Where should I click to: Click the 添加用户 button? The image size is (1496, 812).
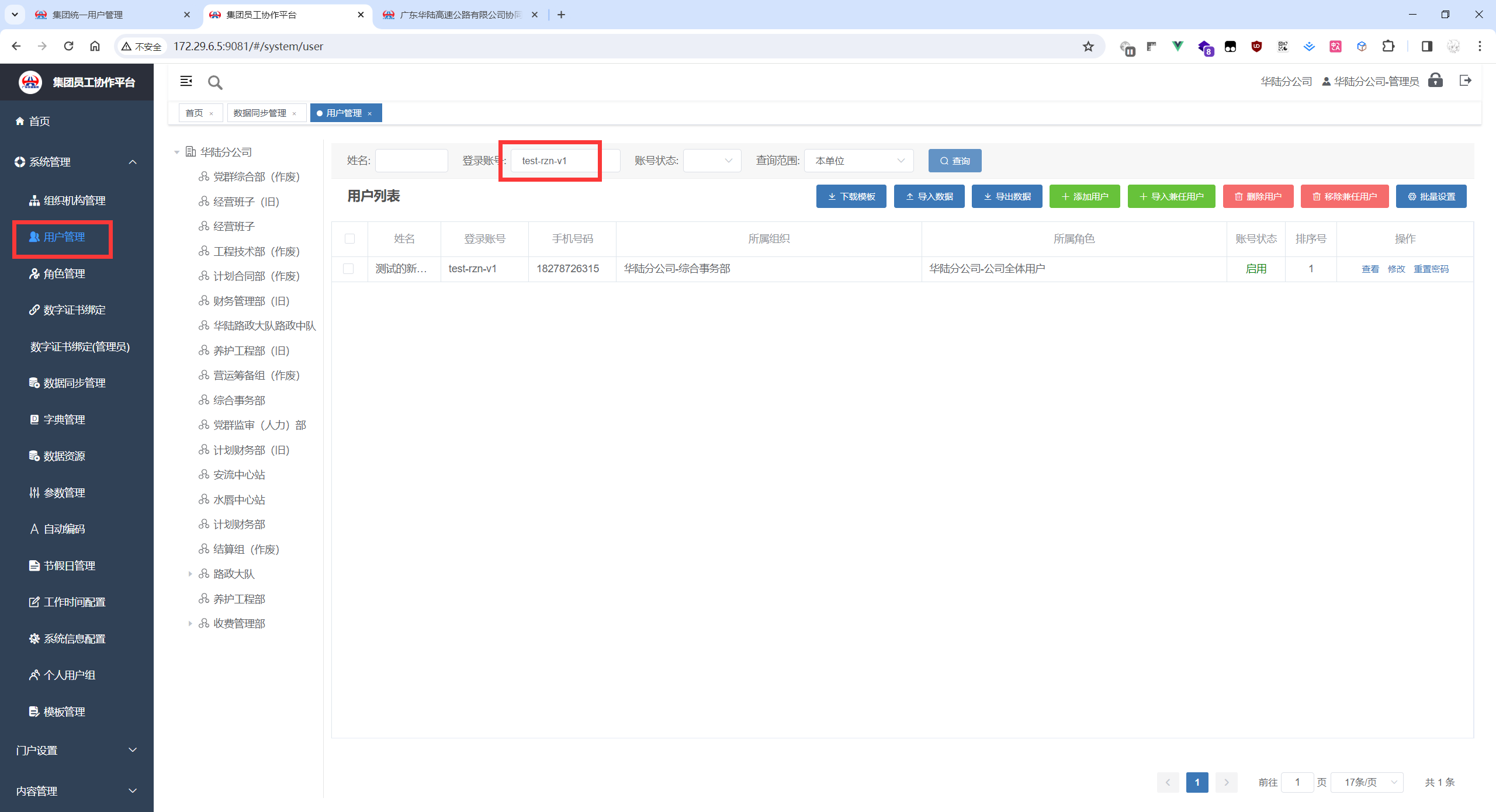click(x=1085, y=196)
